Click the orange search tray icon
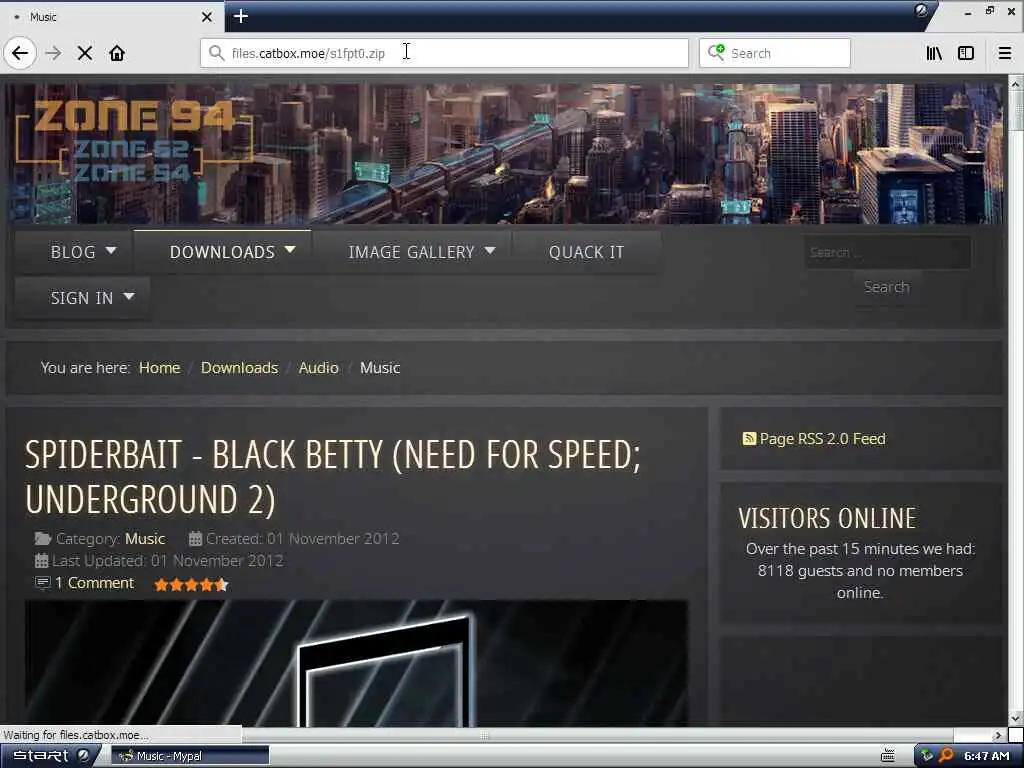 [946, 756]
